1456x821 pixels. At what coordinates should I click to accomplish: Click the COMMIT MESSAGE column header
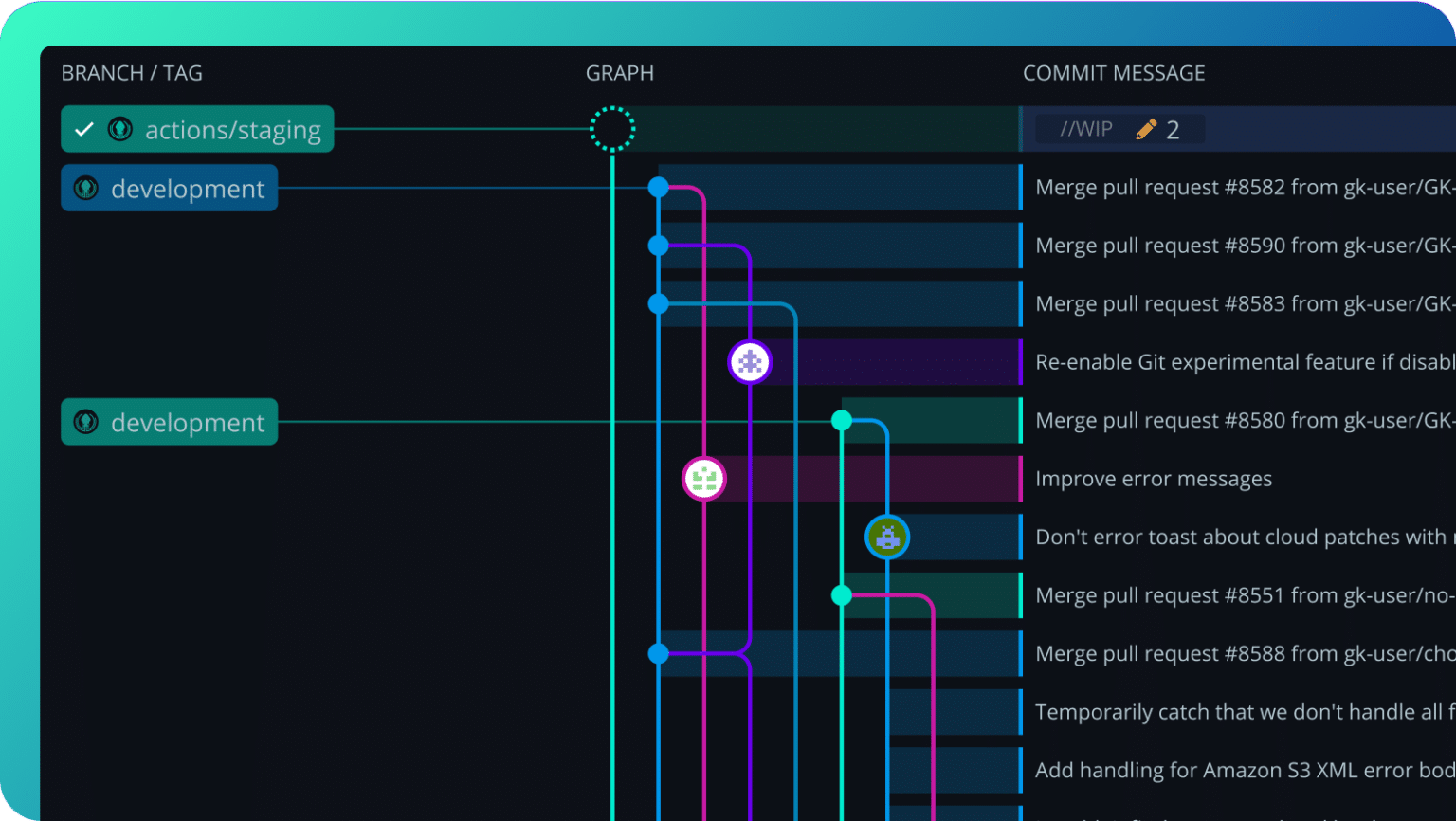(x=1114, y=72)
